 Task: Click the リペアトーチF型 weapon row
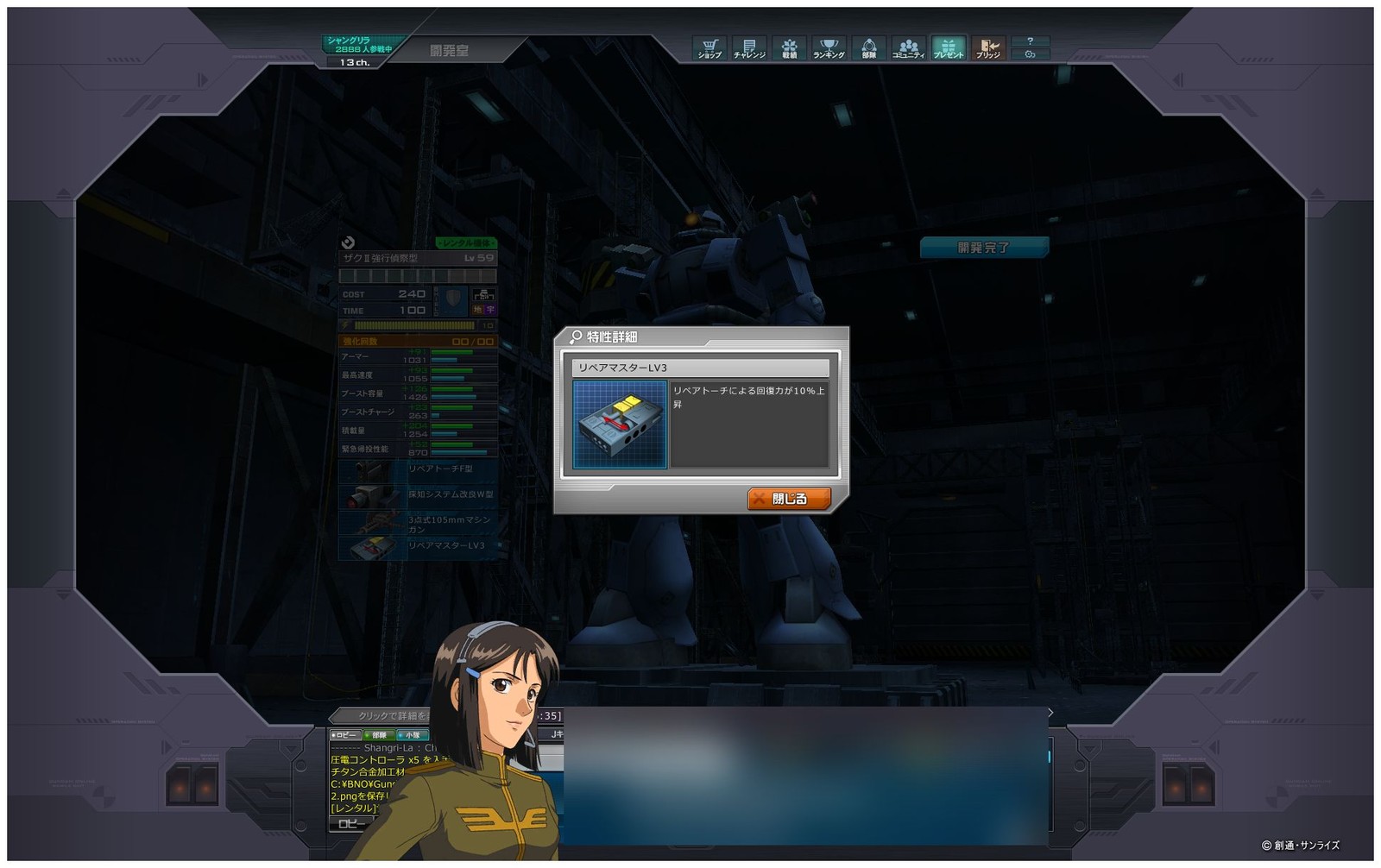418,470
